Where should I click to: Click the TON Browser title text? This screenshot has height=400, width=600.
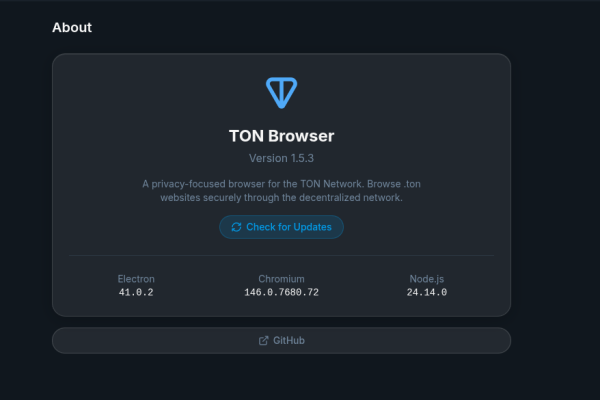(281, 136)
